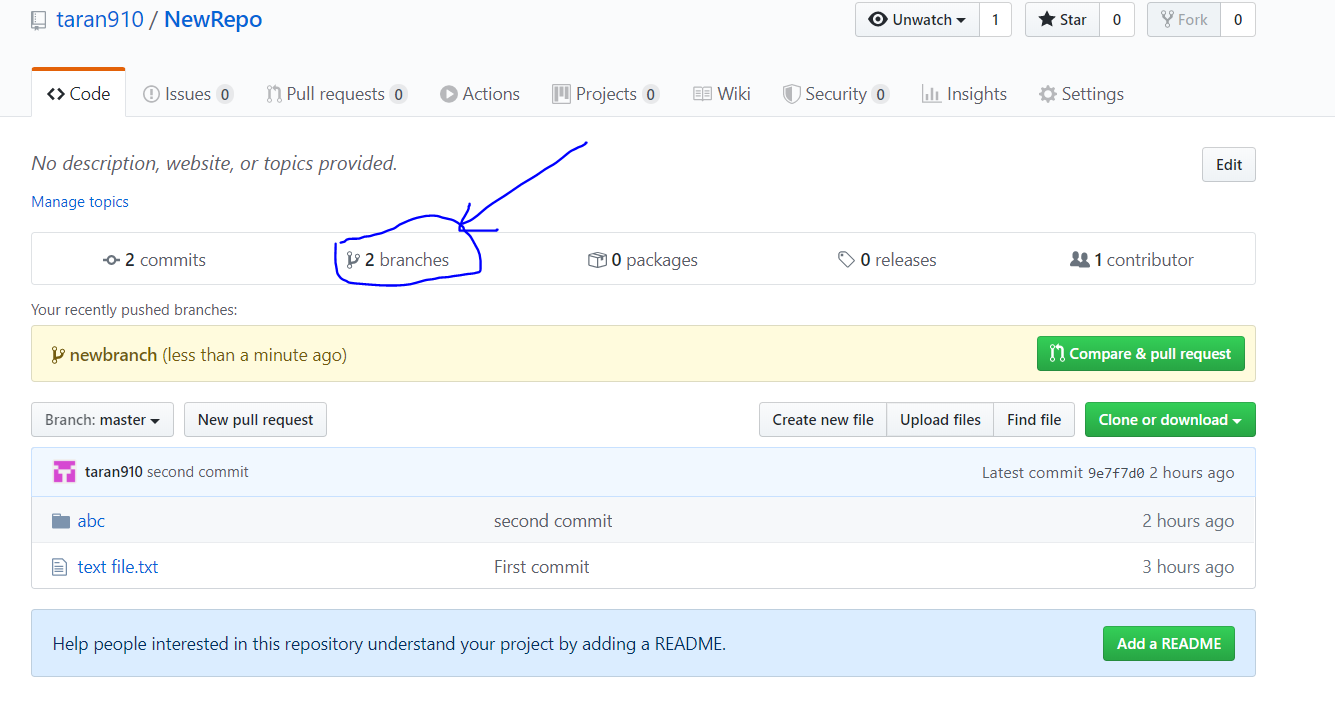
Task: Go to the Actions tab
Action: click(480, 94)
